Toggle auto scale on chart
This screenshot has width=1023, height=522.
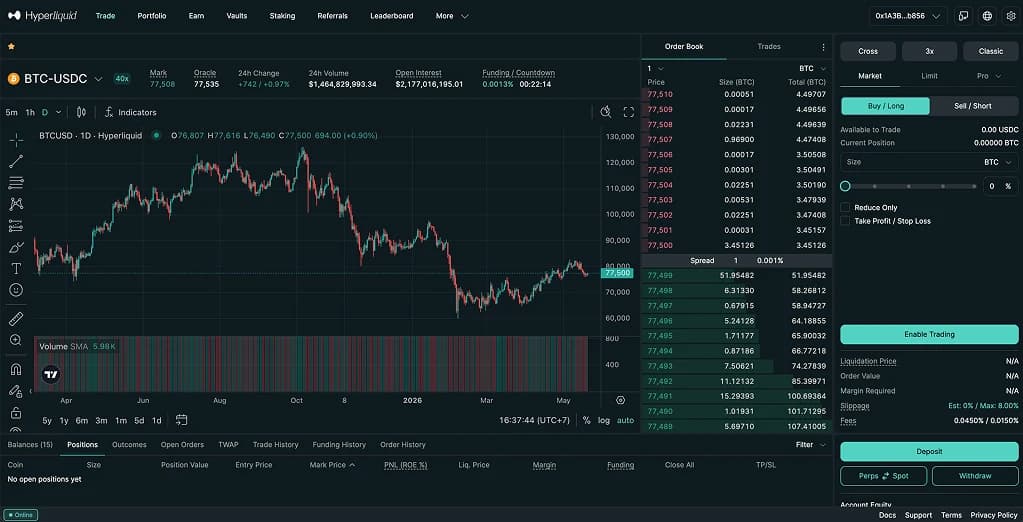(x=626, y=420)
